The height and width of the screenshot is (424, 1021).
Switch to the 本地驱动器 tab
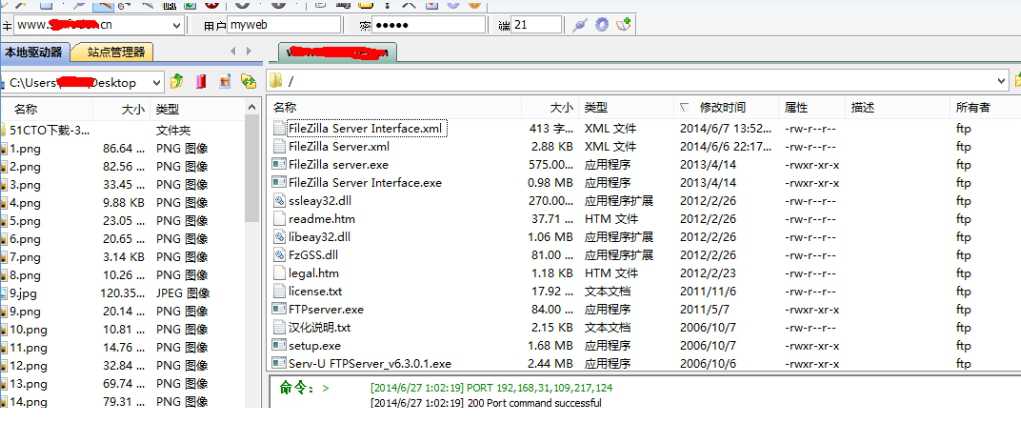(34, 52)
